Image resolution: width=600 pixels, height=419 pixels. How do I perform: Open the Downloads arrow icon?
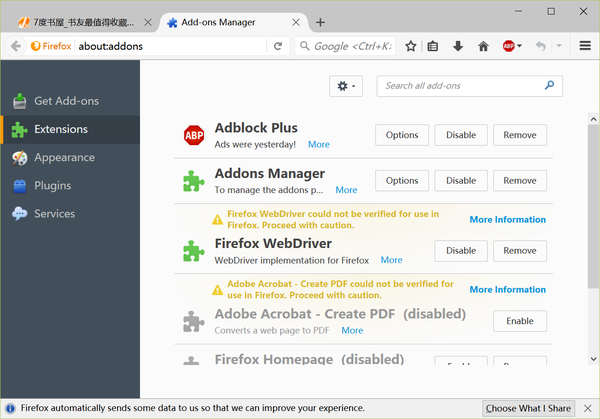point(458,46)
